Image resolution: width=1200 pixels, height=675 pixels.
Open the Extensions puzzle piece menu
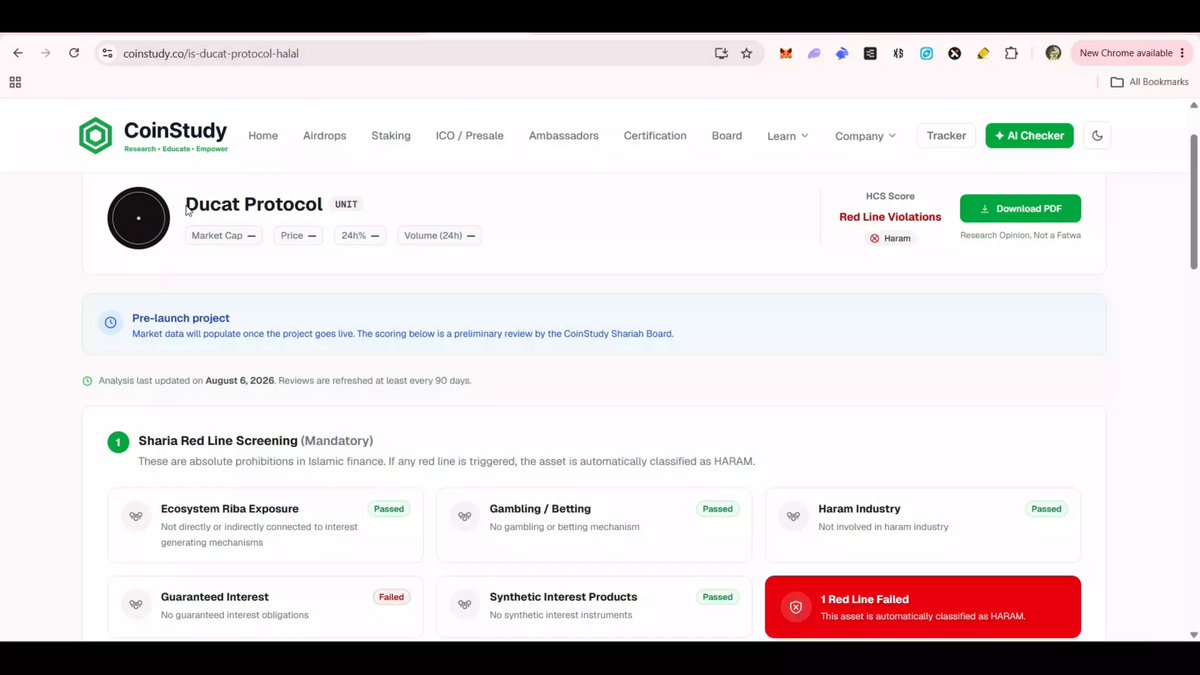coord(1011,53)
